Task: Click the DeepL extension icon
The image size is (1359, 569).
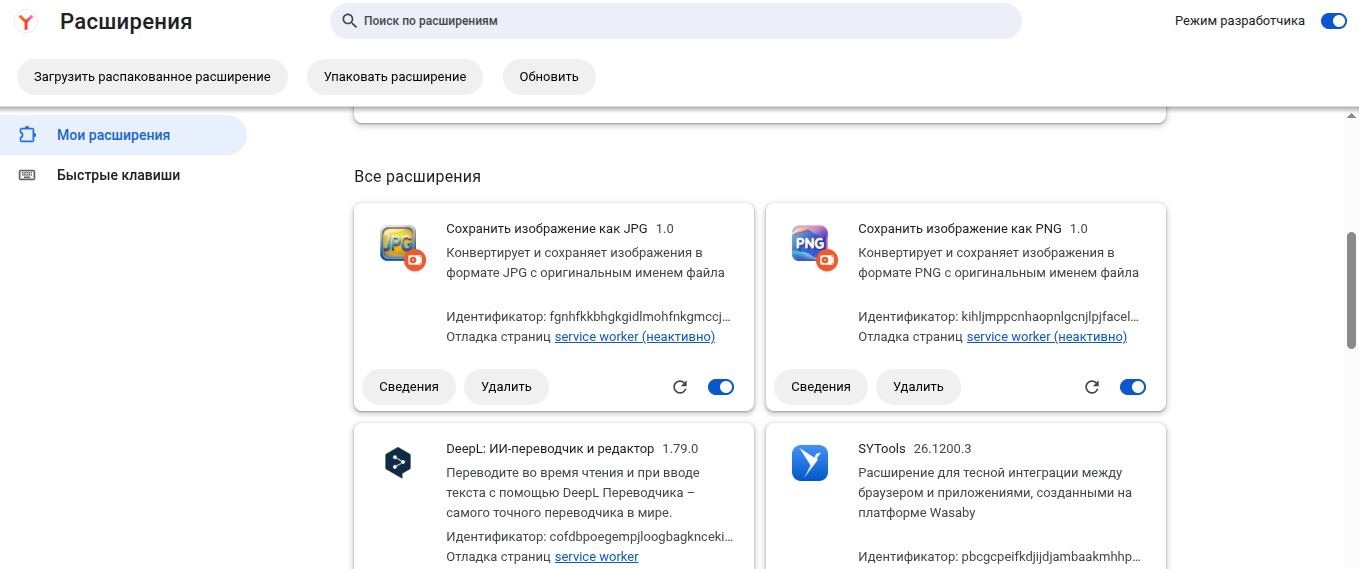Action: tap(398, 462)
